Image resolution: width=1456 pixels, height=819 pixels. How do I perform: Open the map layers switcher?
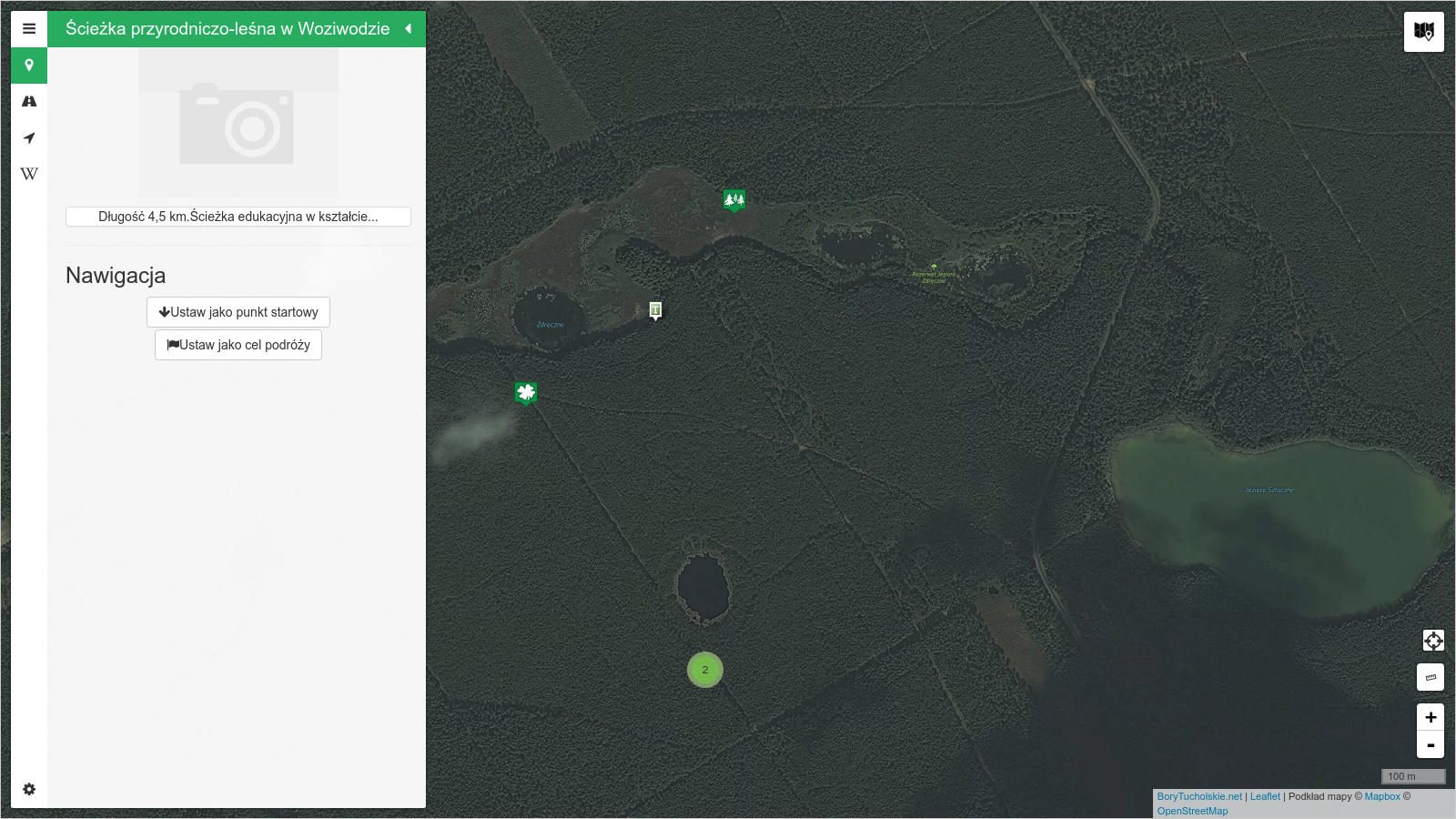click(1423, 32)
